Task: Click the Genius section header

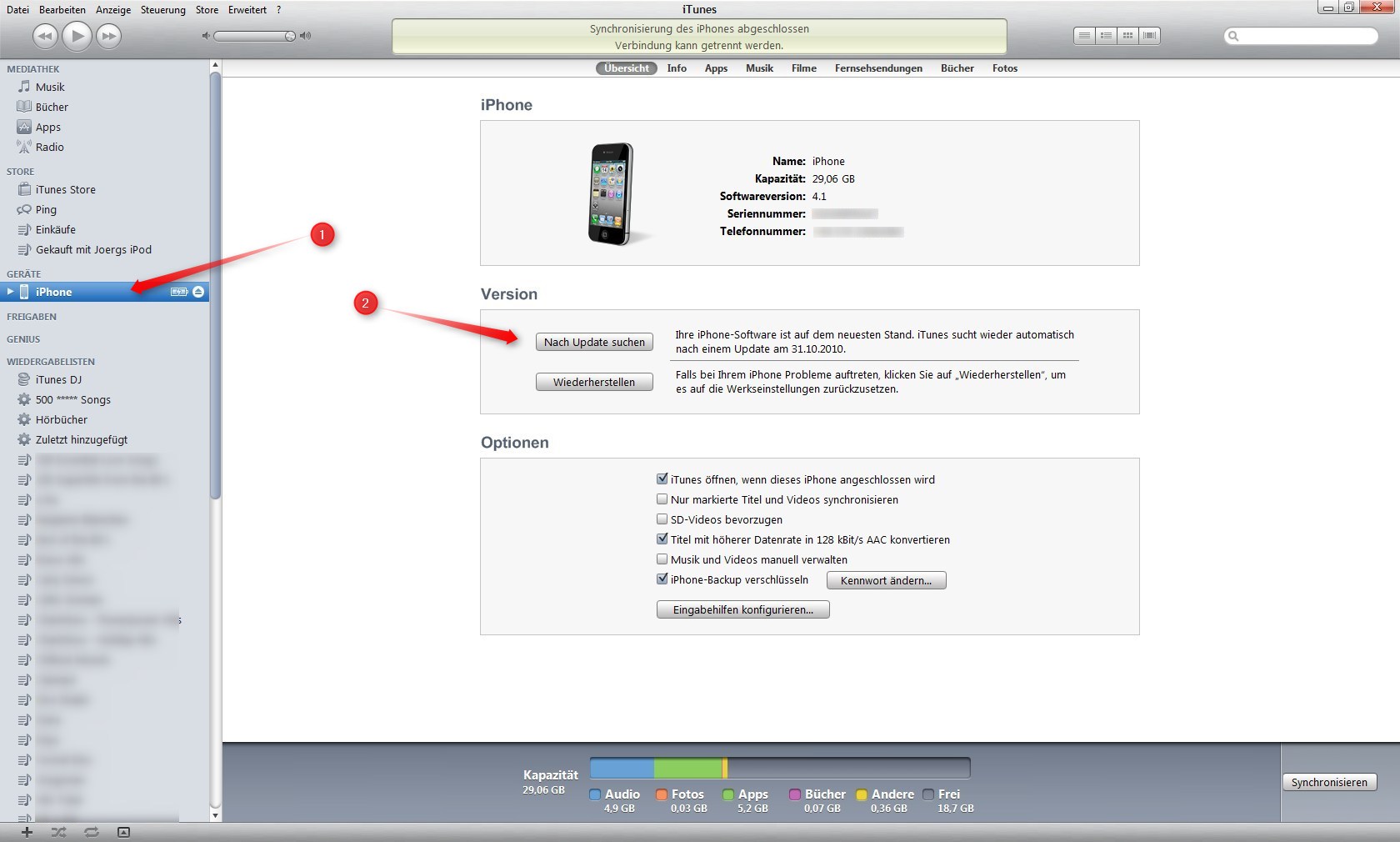Action: tap(23, 339)
